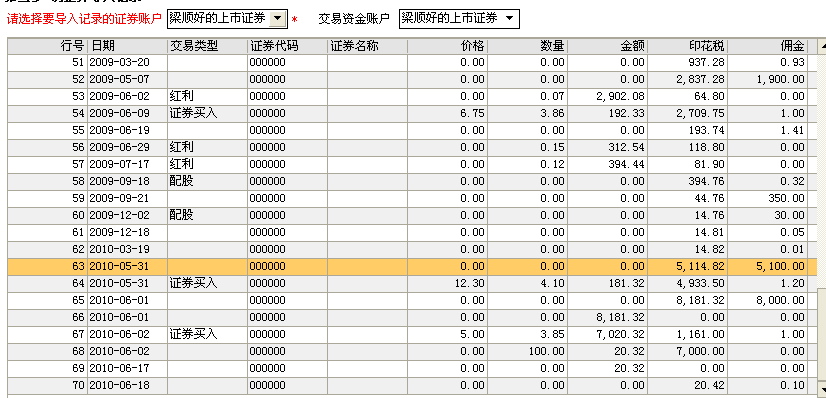Select highlighted row 63 dated 2010-05-31

407,266
